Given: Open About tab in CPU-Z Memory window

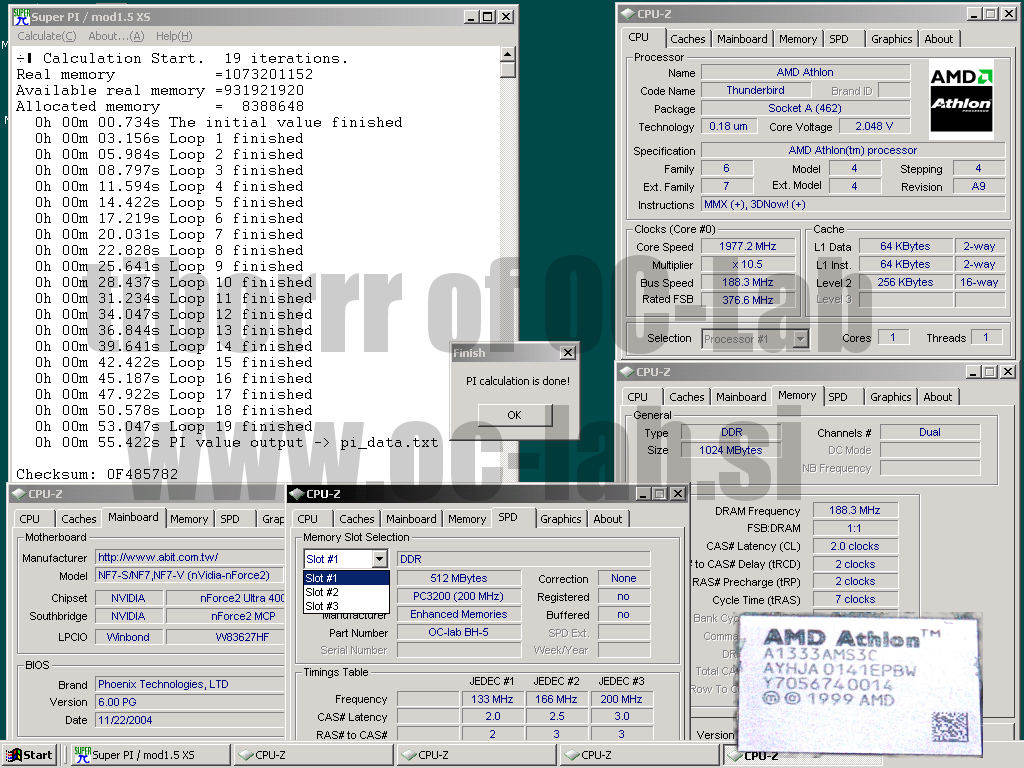Looking at the screenshot, I should [938, 397].
